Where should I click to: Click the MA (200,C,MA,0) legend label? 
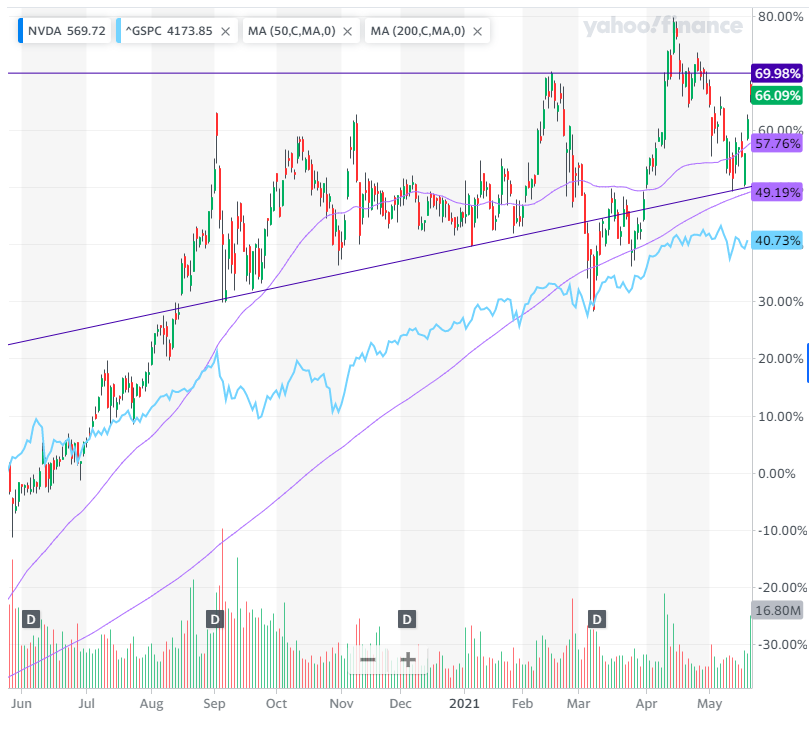(x=417, y=31)
